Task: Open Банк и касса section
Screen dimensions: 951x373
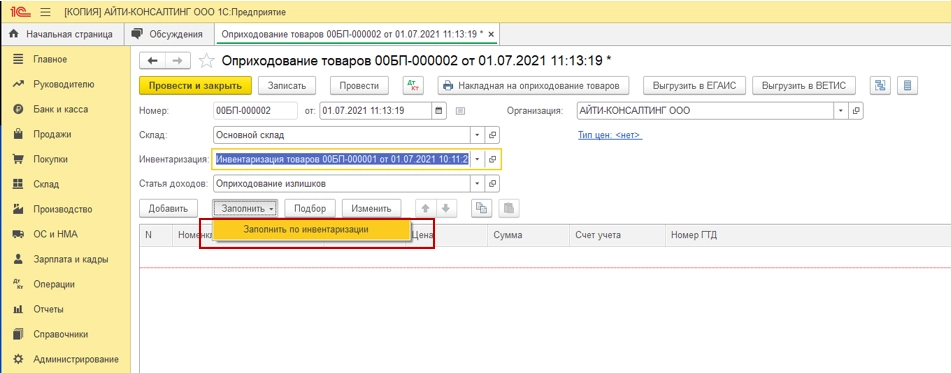Action: click(65, 109)
